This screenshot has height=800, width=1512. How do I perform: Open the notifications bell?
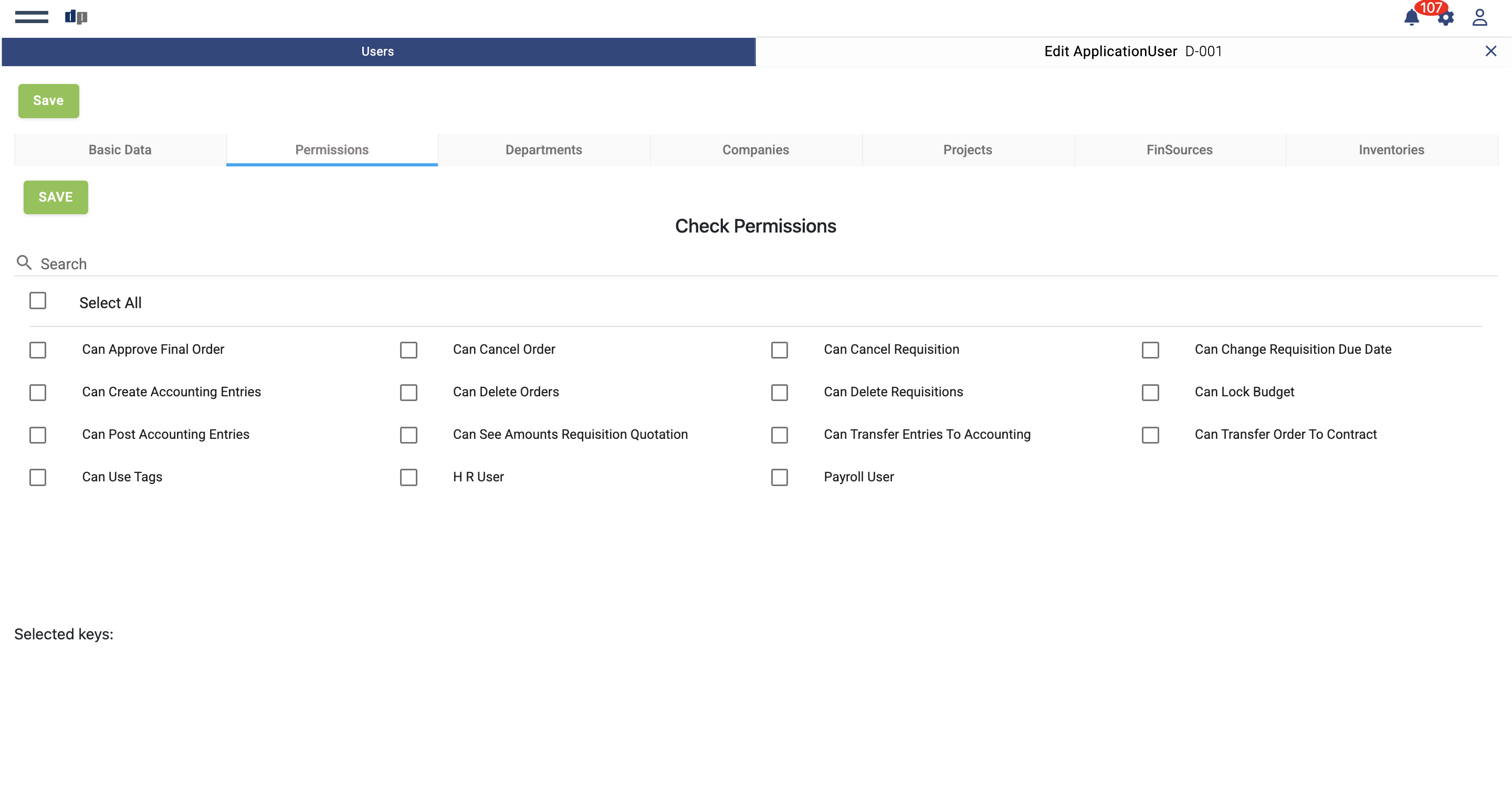point(1411,18)
